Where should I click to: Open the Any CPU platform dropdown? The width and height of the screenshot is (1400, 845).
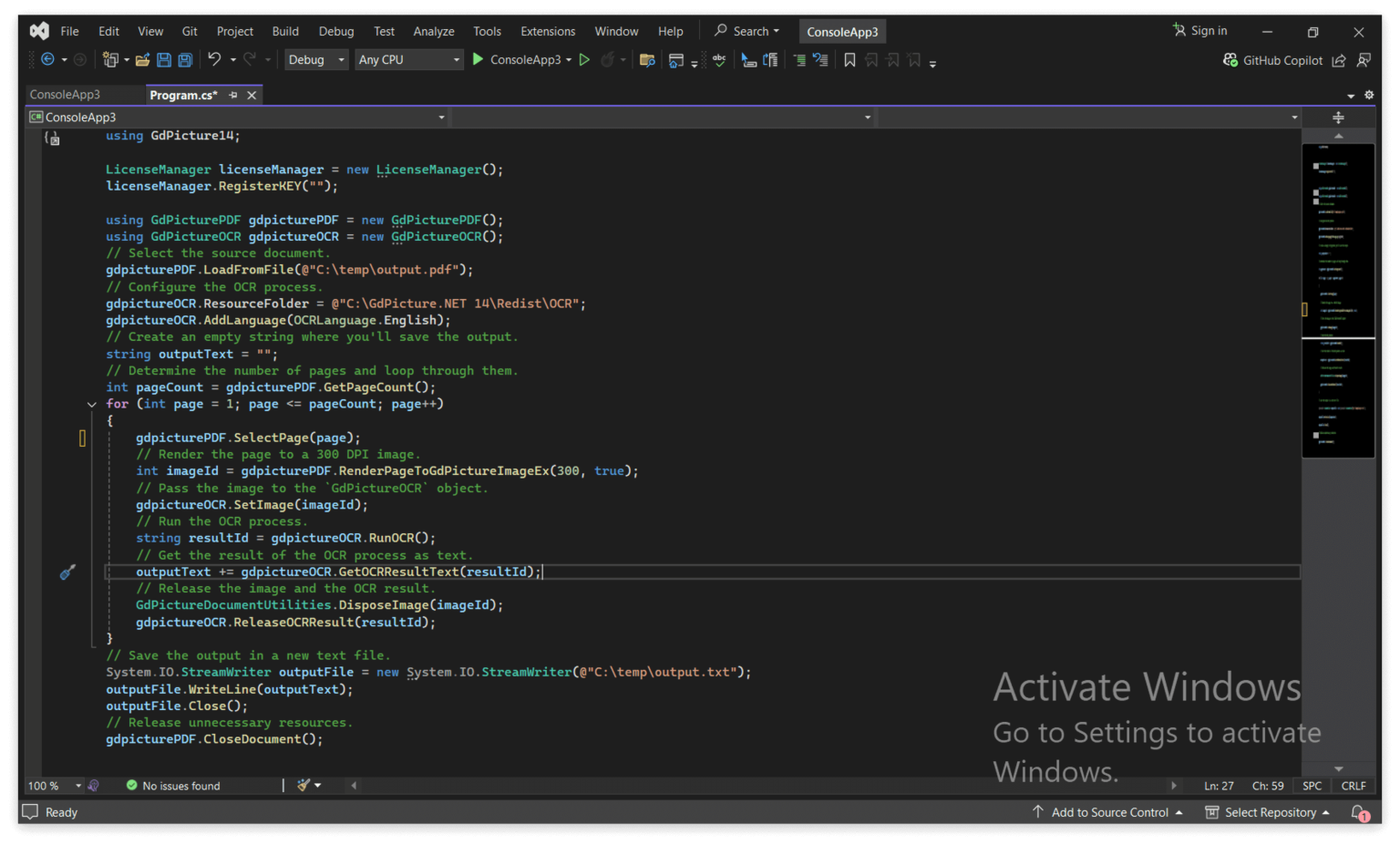click(409, 59)
